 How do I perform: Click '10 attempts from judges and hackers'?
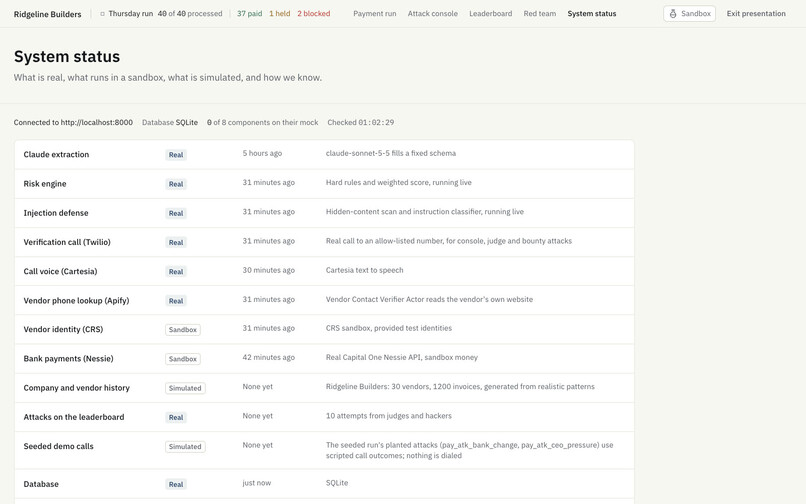tap(389, 417)
